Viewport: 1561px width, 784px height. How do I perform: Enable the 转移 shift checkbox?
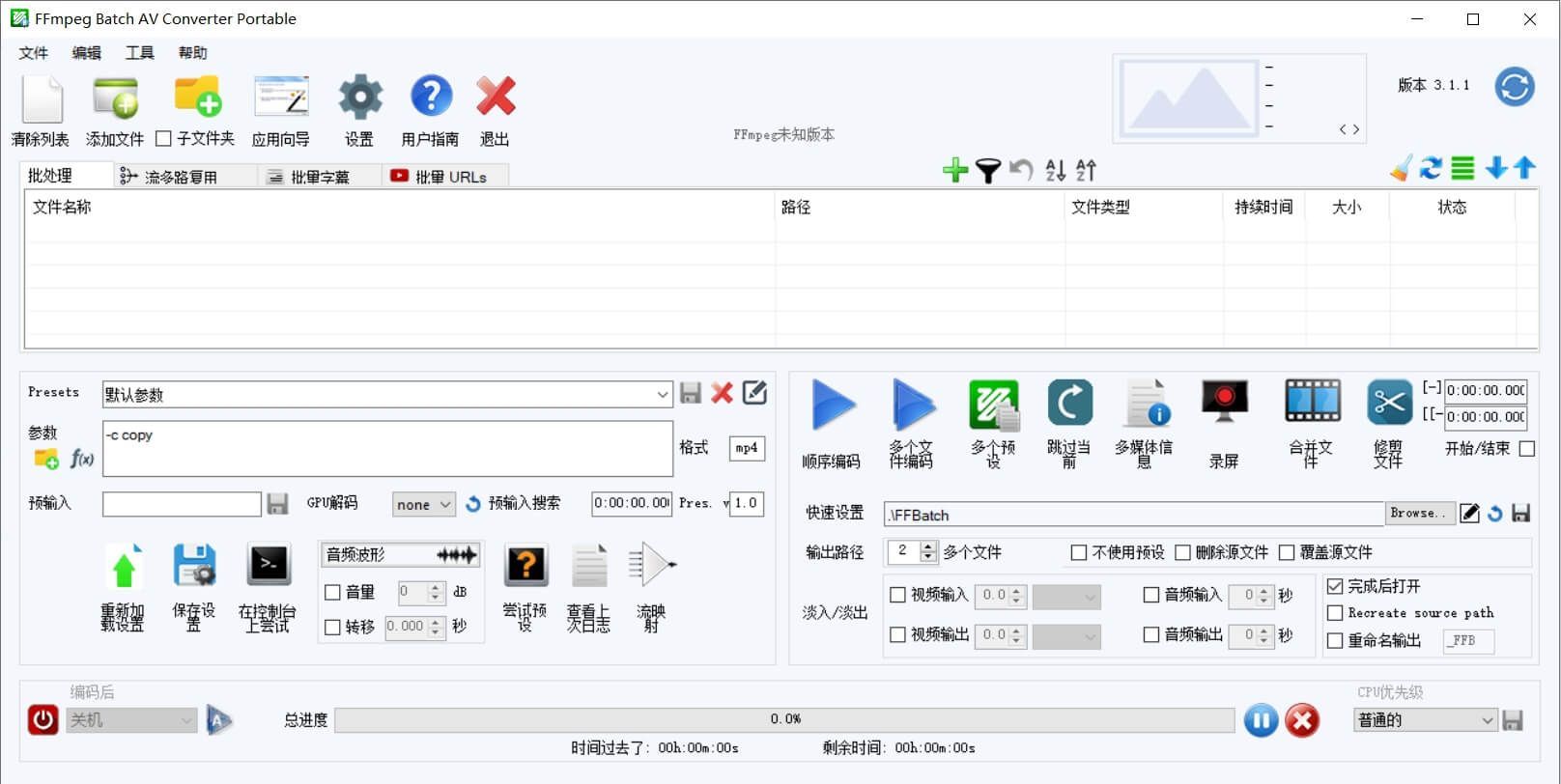[x=332, y=628]
